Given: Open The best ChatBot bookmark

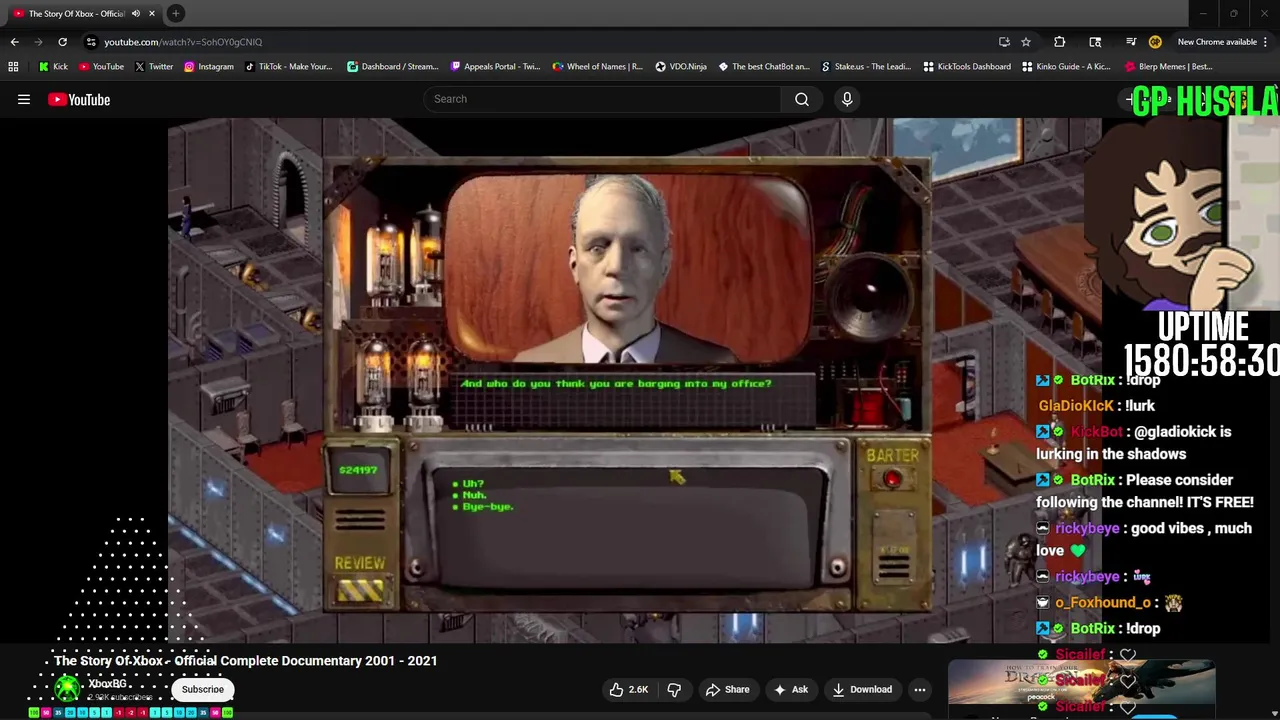Looking at the screenshot, I should pos(764,67).
